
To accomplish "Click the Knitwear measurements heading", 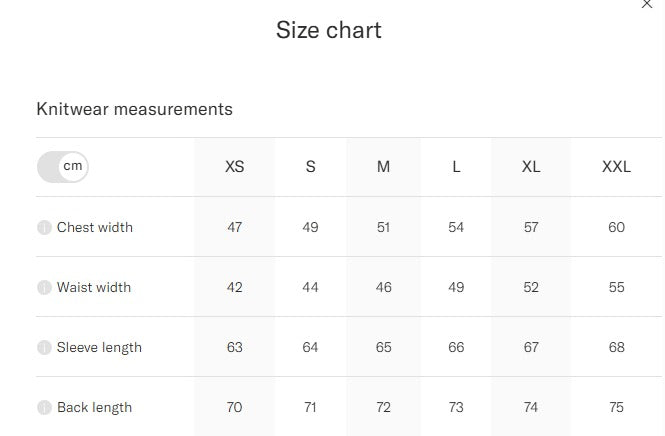I will pyautogui.click(x=134, y=109).
